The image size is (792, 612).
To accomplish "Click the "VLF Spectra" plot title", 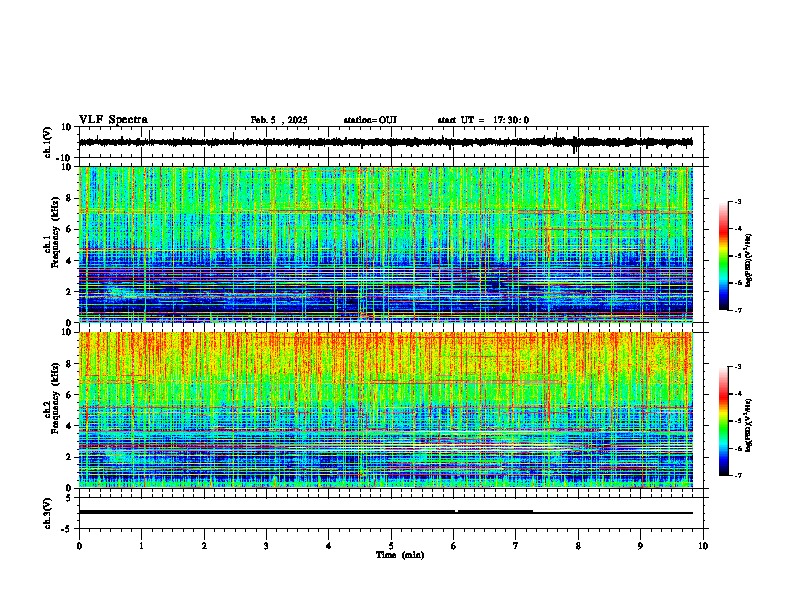I will (x=113, y=120).
